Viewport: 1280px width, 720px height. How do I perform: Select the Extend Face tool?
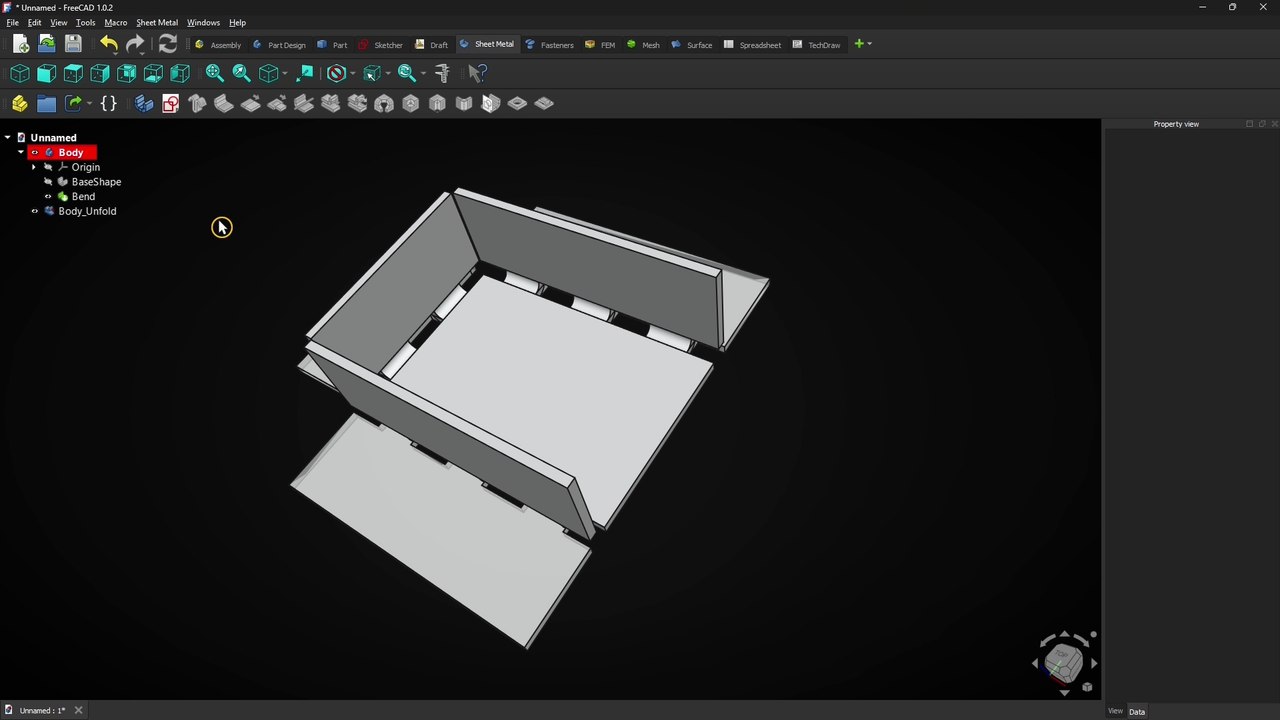[251, 103]
